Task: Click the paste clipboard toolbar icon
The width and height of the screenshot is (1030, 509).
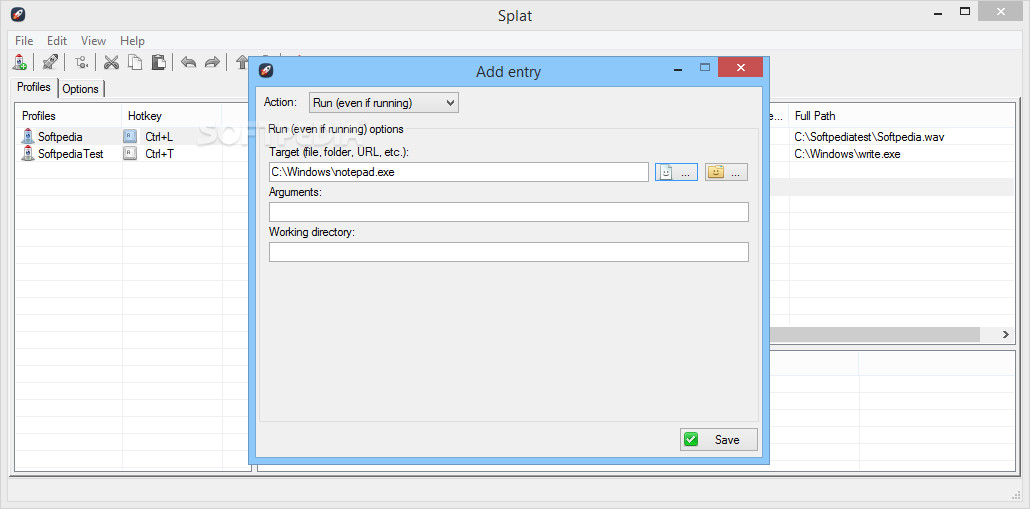Action: point(158,62)
